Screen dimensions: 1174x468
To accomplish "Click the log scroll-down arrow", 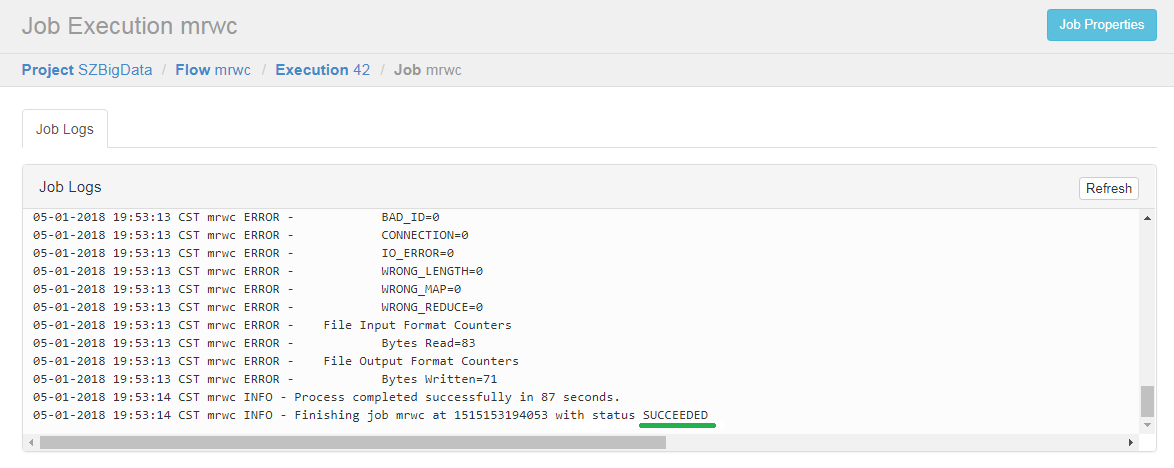I will [x=1147, y=425].
